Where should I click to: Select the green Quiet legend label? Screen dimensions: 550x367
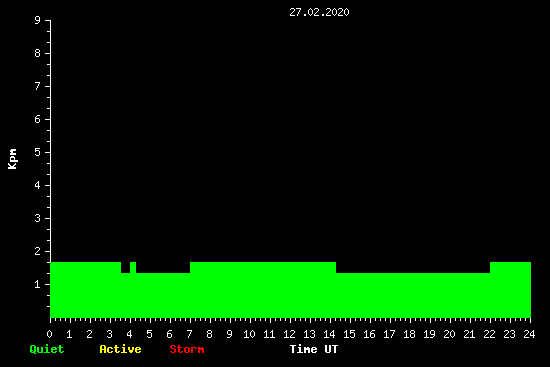47,349
